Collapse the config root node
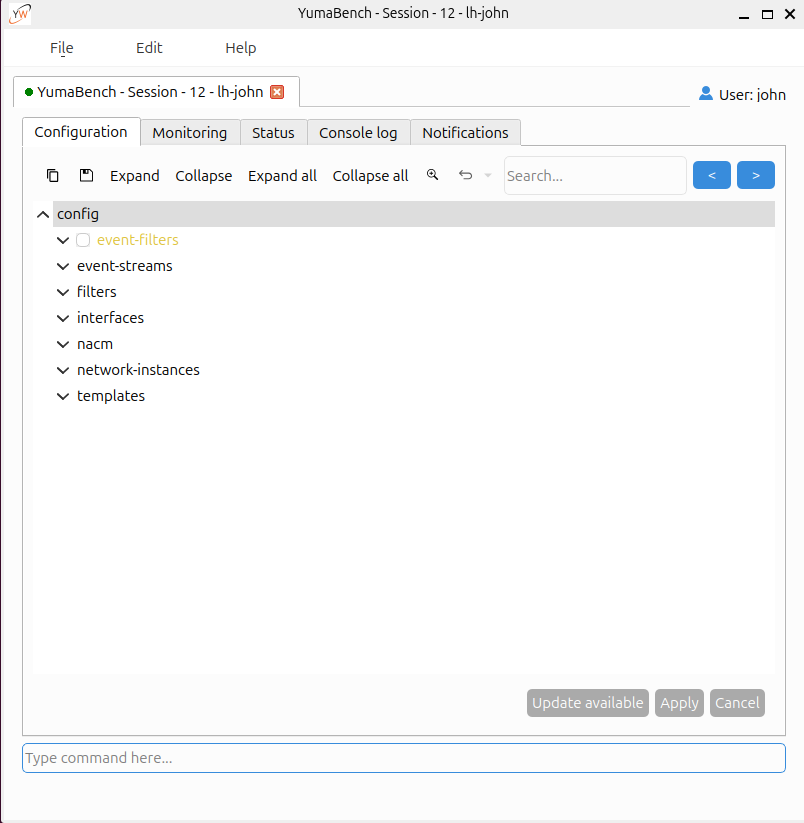Image resolution: width=804 pixels, height=823 pixels. point(43,214)
